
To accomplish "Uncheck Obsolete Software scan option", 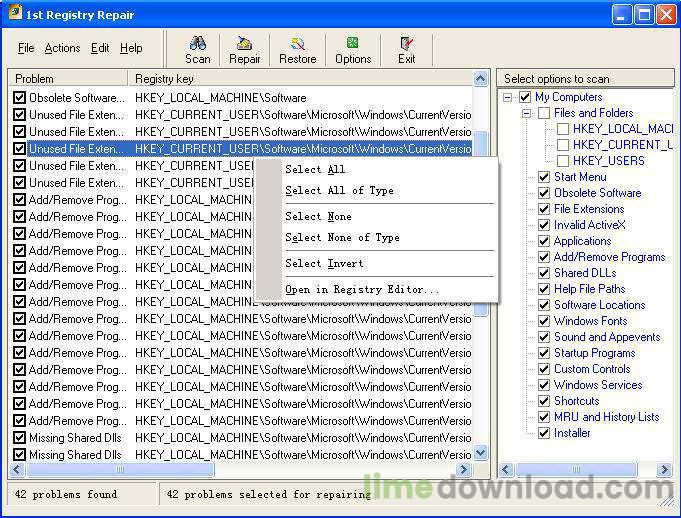I will tap(544, 193).
